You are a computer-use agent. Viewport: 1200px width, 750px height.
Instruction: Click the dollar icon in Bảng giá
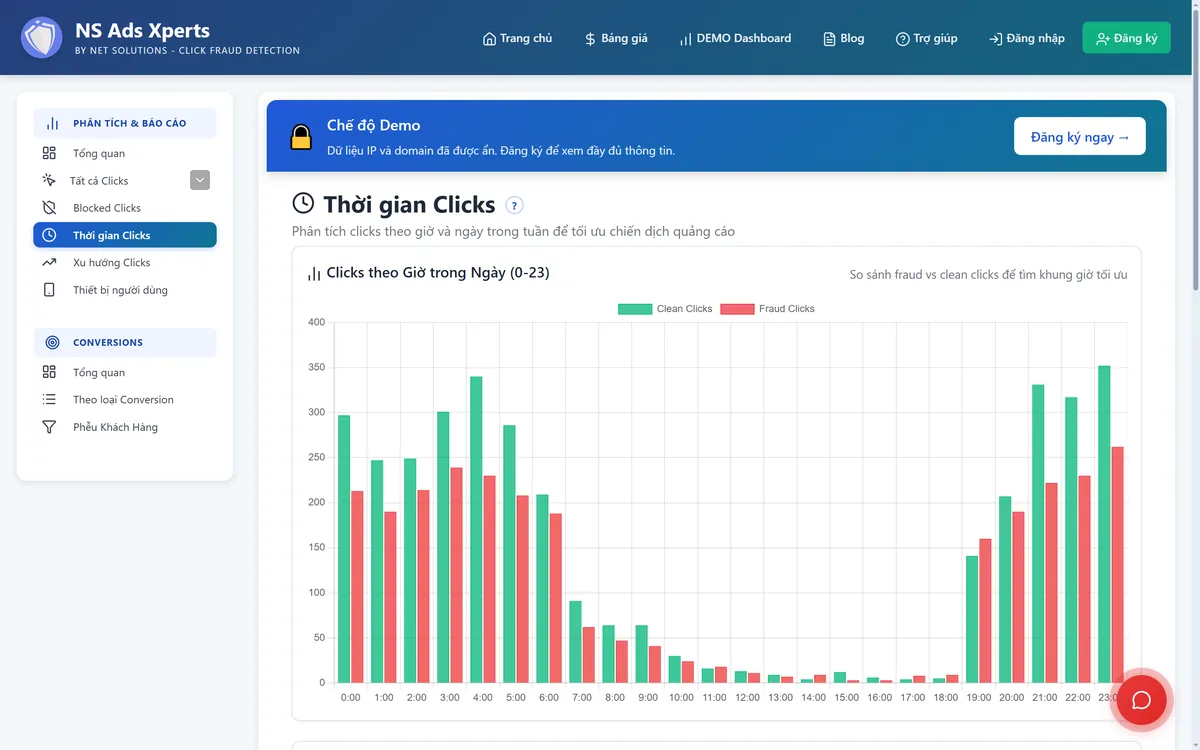(590, 39)
